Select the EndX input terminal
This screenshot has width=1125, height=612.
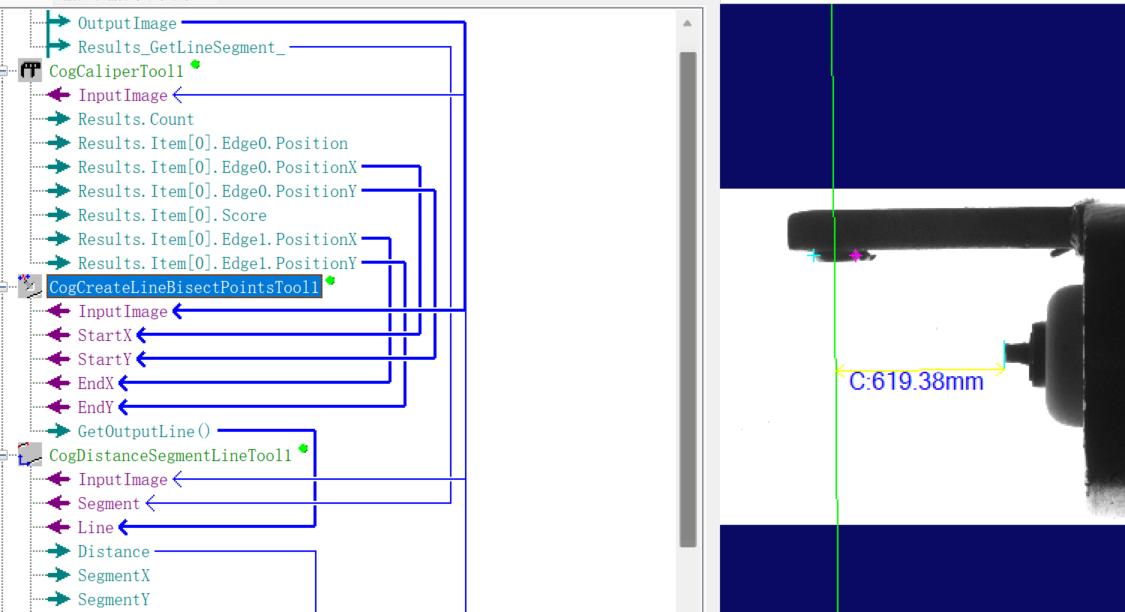[x=96, y=383]
